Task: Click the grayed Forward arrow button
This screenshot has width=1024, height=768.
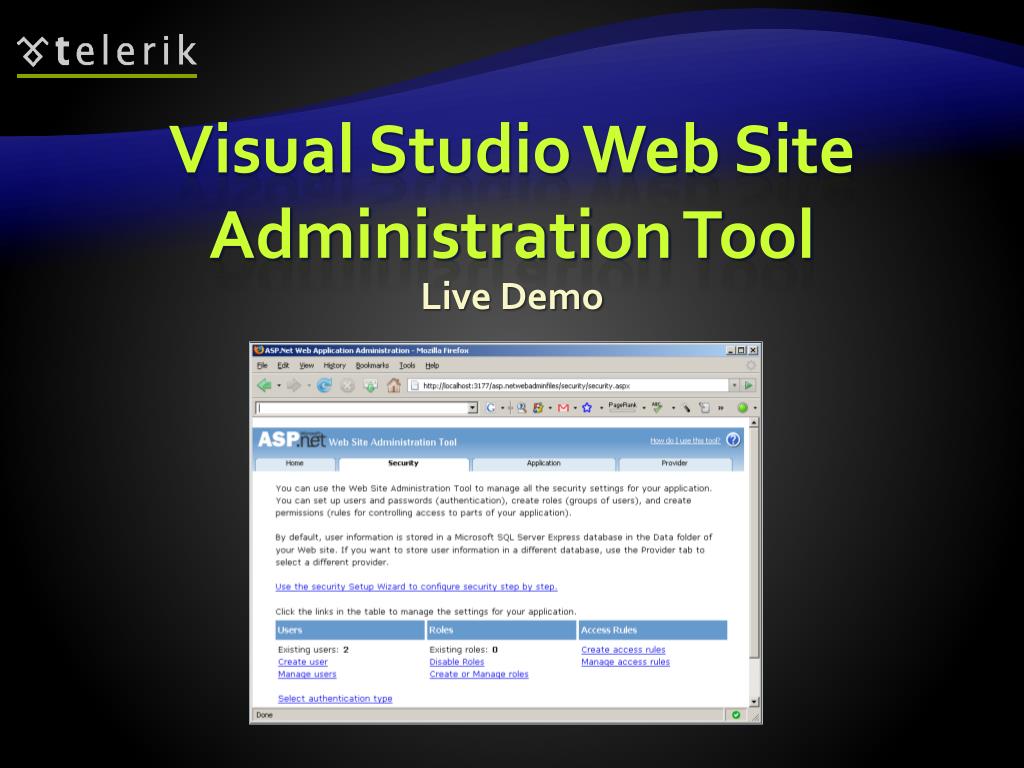Action: [294, 385]
